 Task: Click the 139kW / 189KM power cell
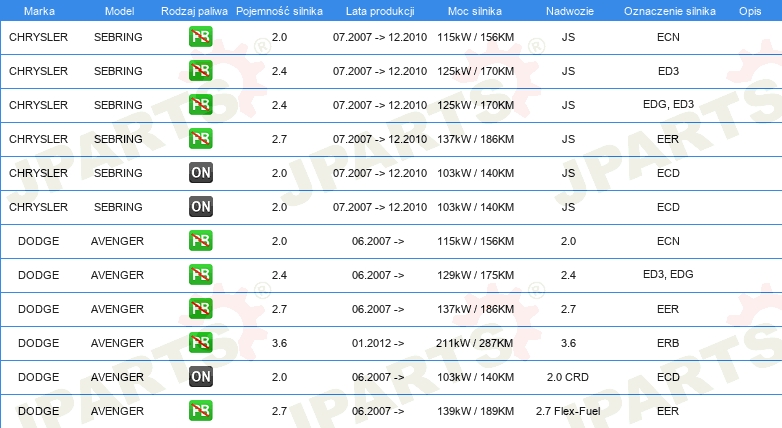[475, 411]
